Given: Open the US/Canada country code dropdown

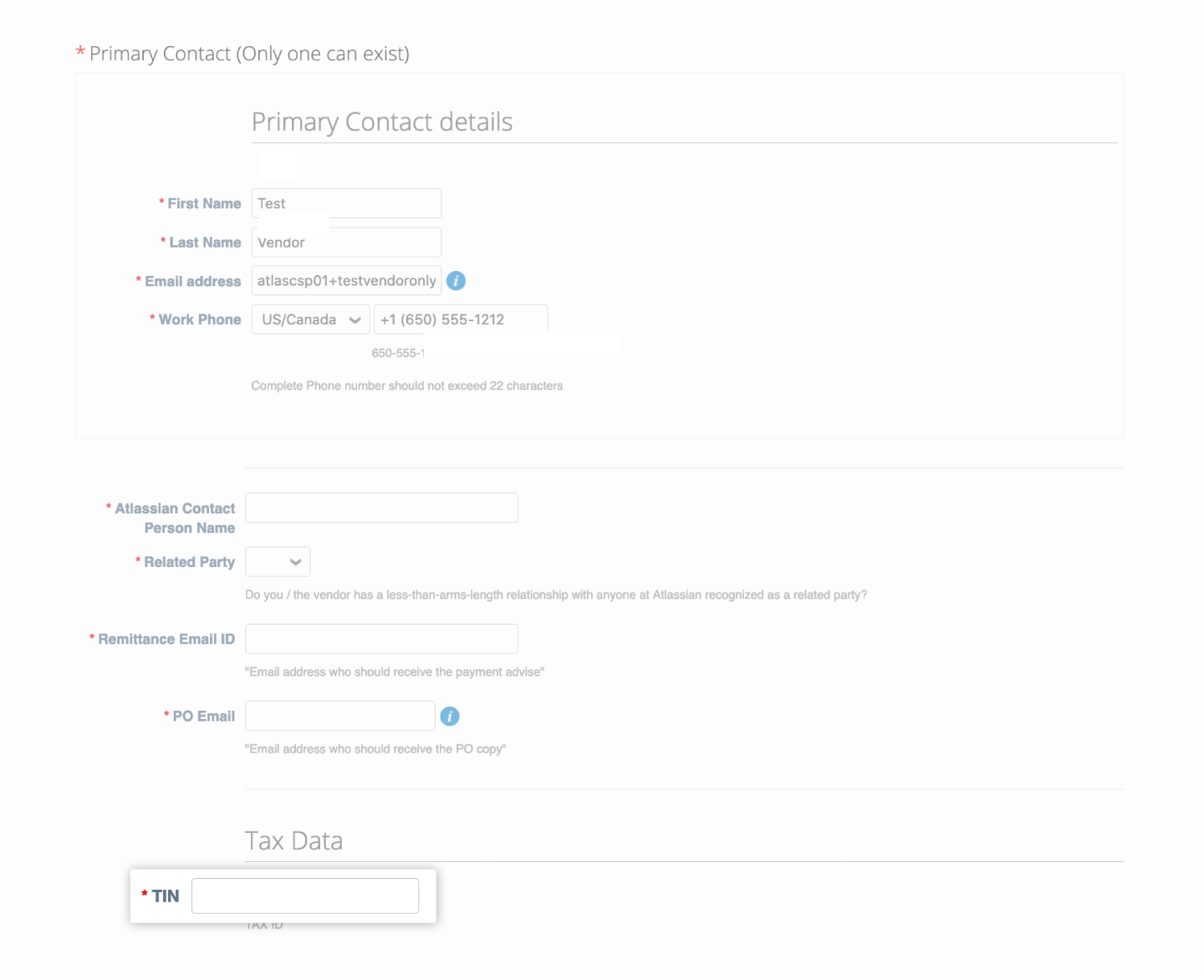Looking at the screenshot, I should (310, 319).
